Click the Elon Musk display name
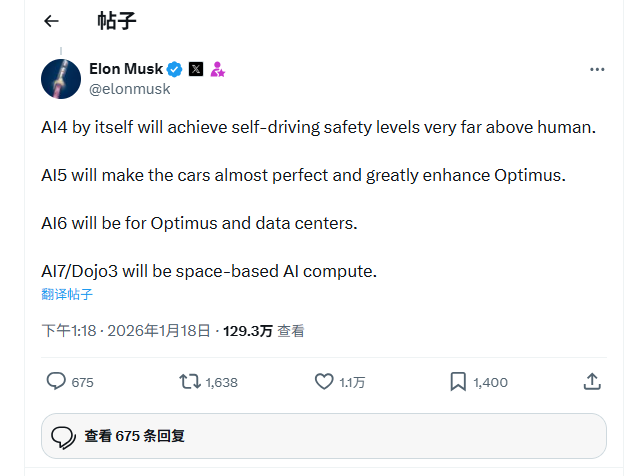This screenshot has height=476, width=640. [125, 69]
